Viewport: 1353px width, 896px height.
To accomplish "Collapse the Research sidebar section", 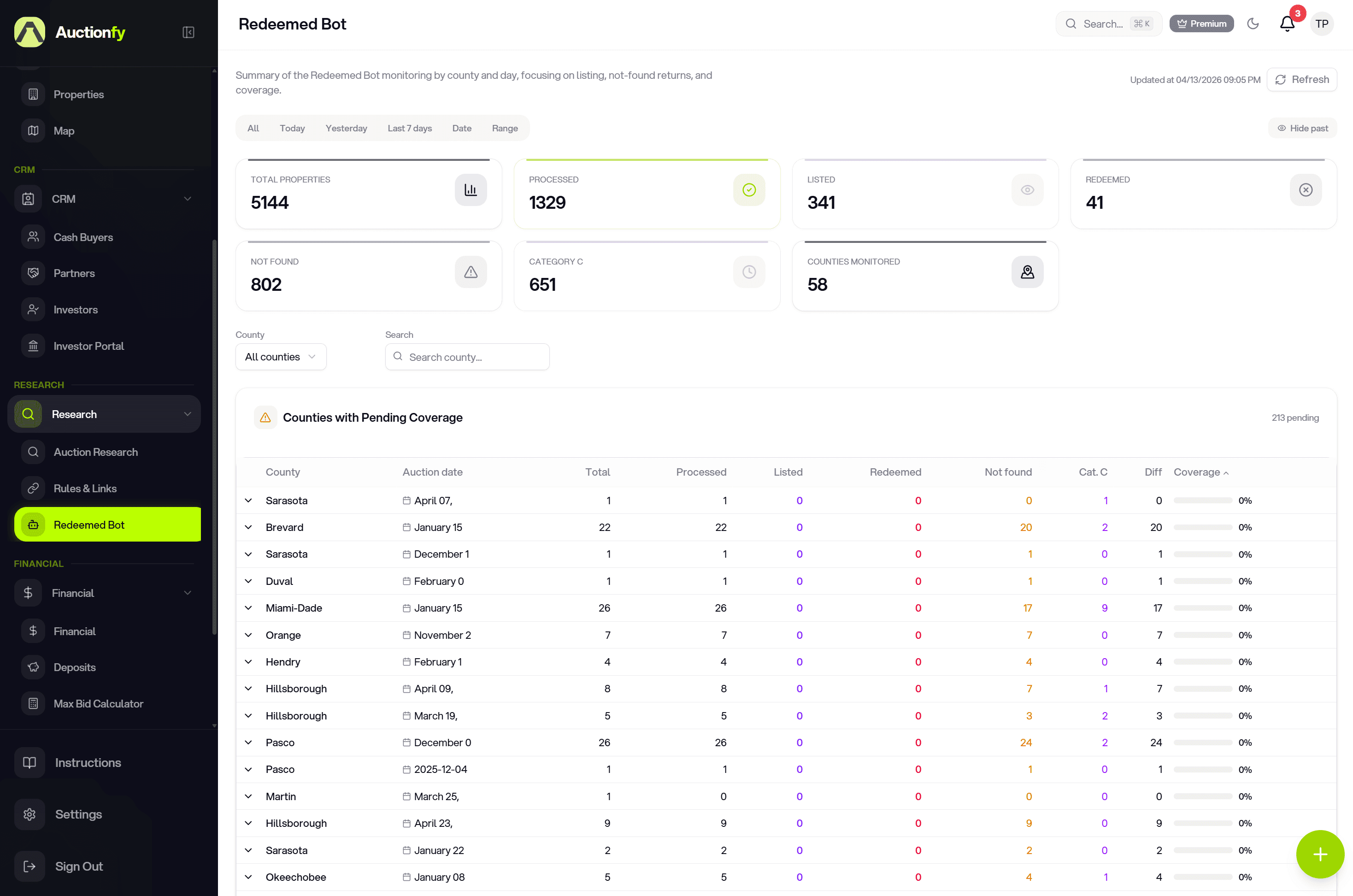I will [188, 414].
